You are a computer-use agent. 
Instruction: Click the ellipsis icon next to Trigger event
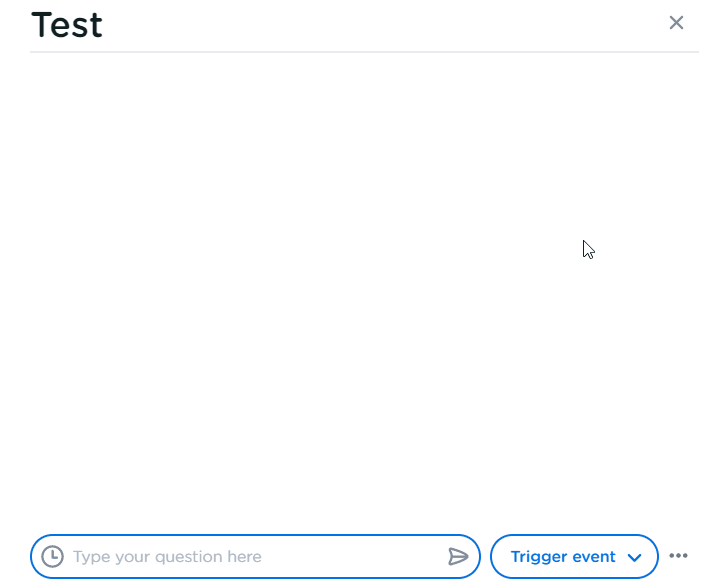point(679,556)
